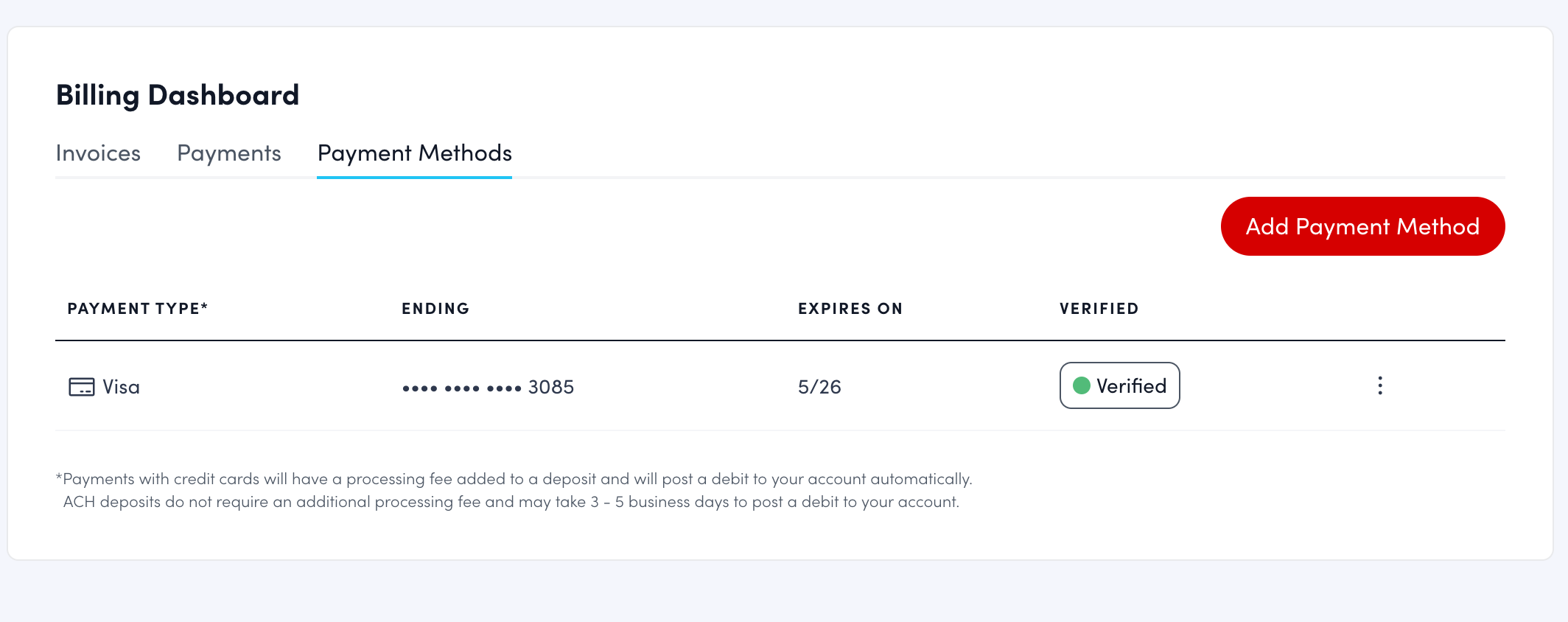Click the Add Payment Method button
The width and height of the screenshot is (1568, 622).
[x=1362, y=226]
